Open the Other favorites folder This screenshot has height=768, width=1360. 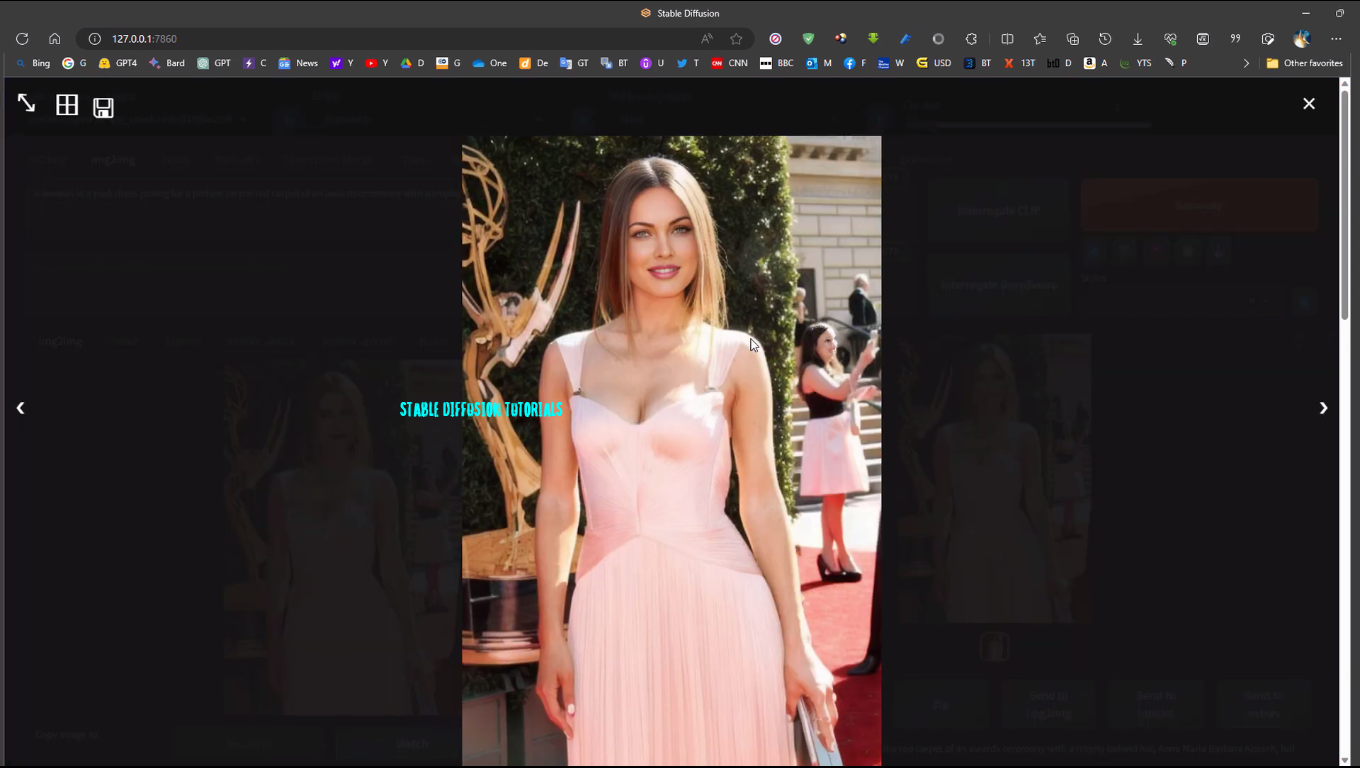1305,63
